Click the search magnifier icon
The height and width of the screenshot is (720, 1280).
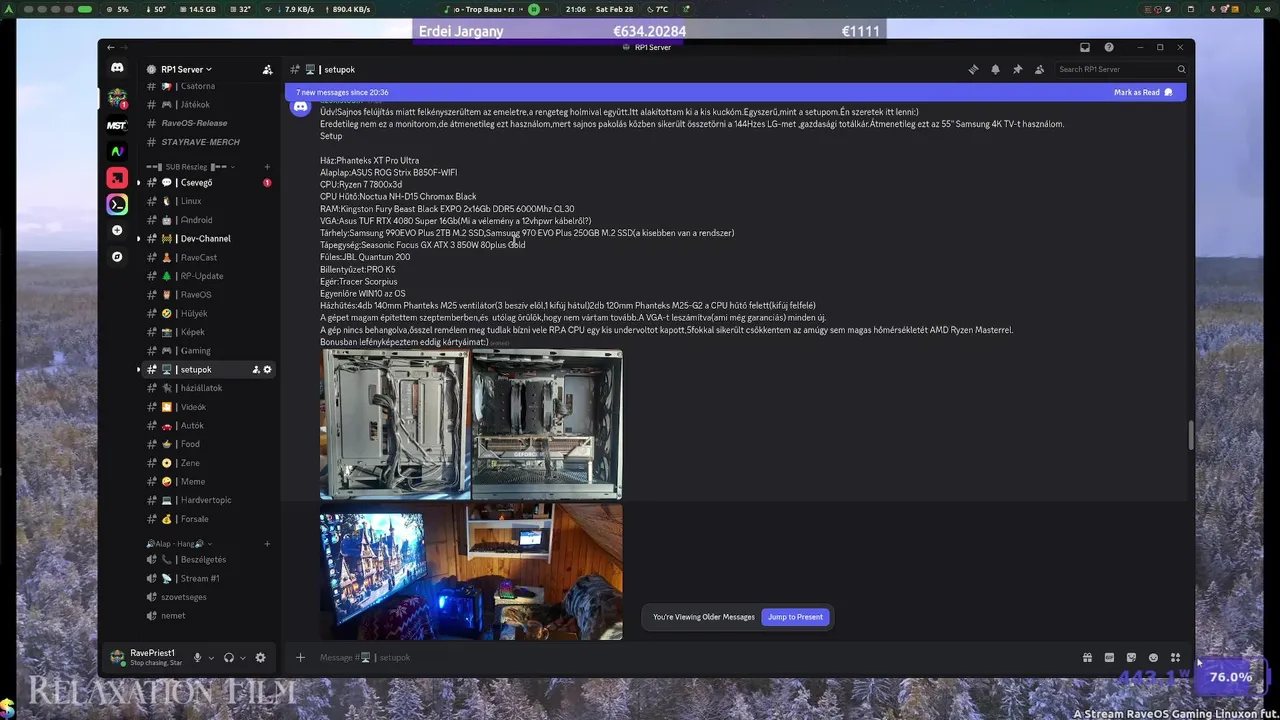click(x=1181, y=70)
